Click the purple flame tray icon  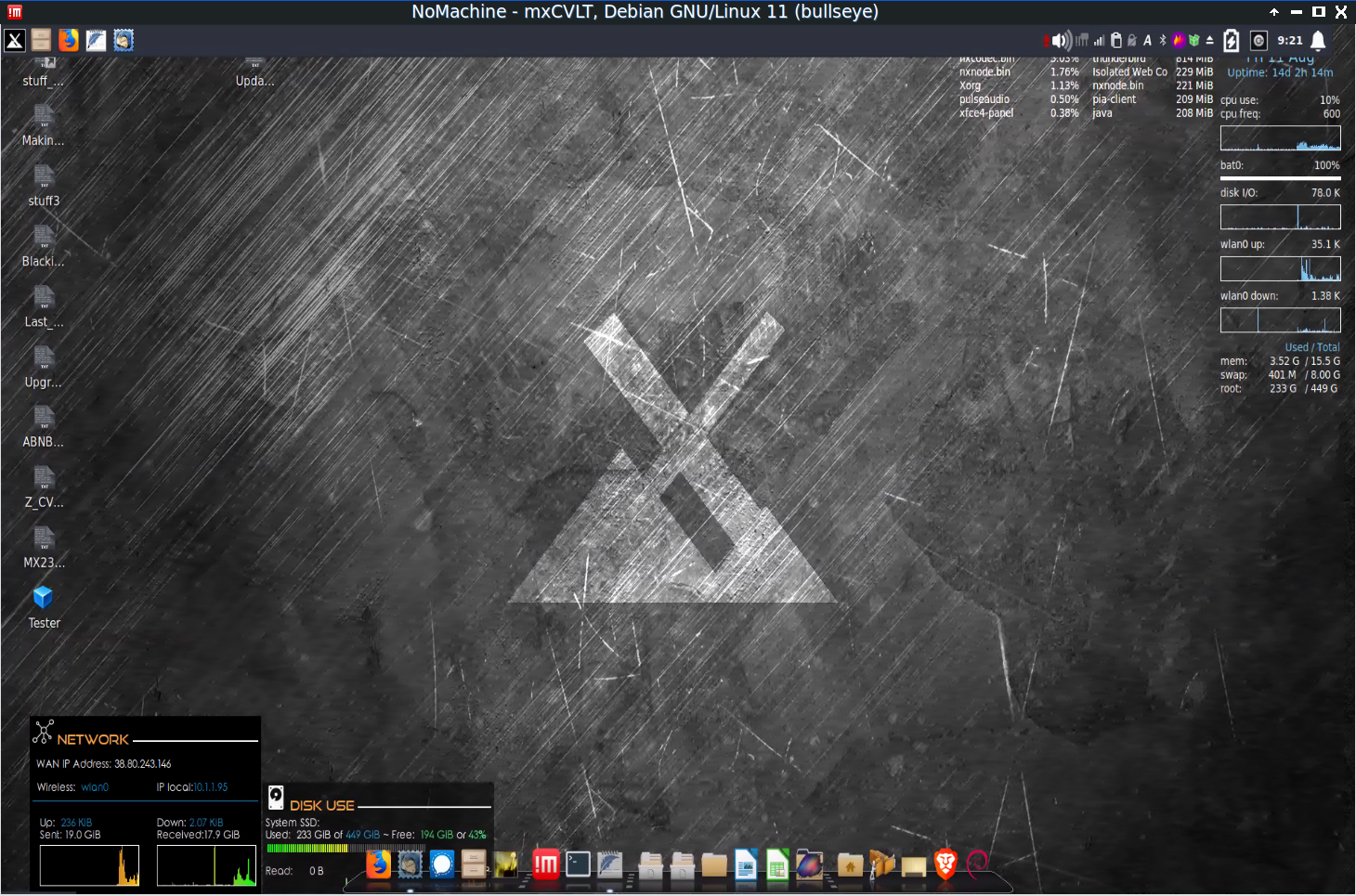(x=1179, y=40)
